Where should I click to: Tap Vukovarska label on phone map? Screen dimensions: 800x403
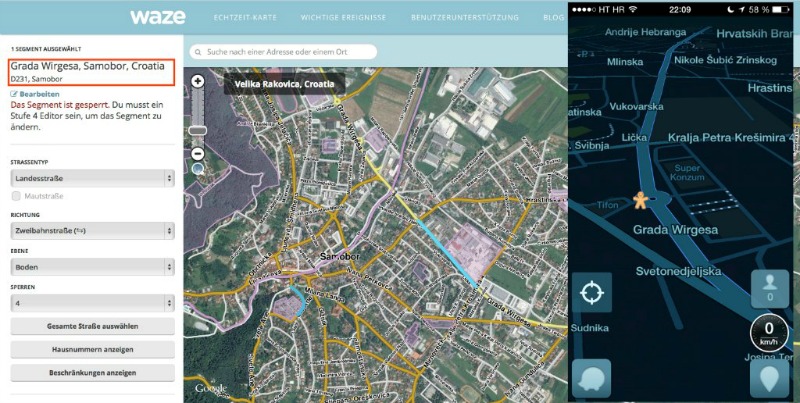coord(636,107)
